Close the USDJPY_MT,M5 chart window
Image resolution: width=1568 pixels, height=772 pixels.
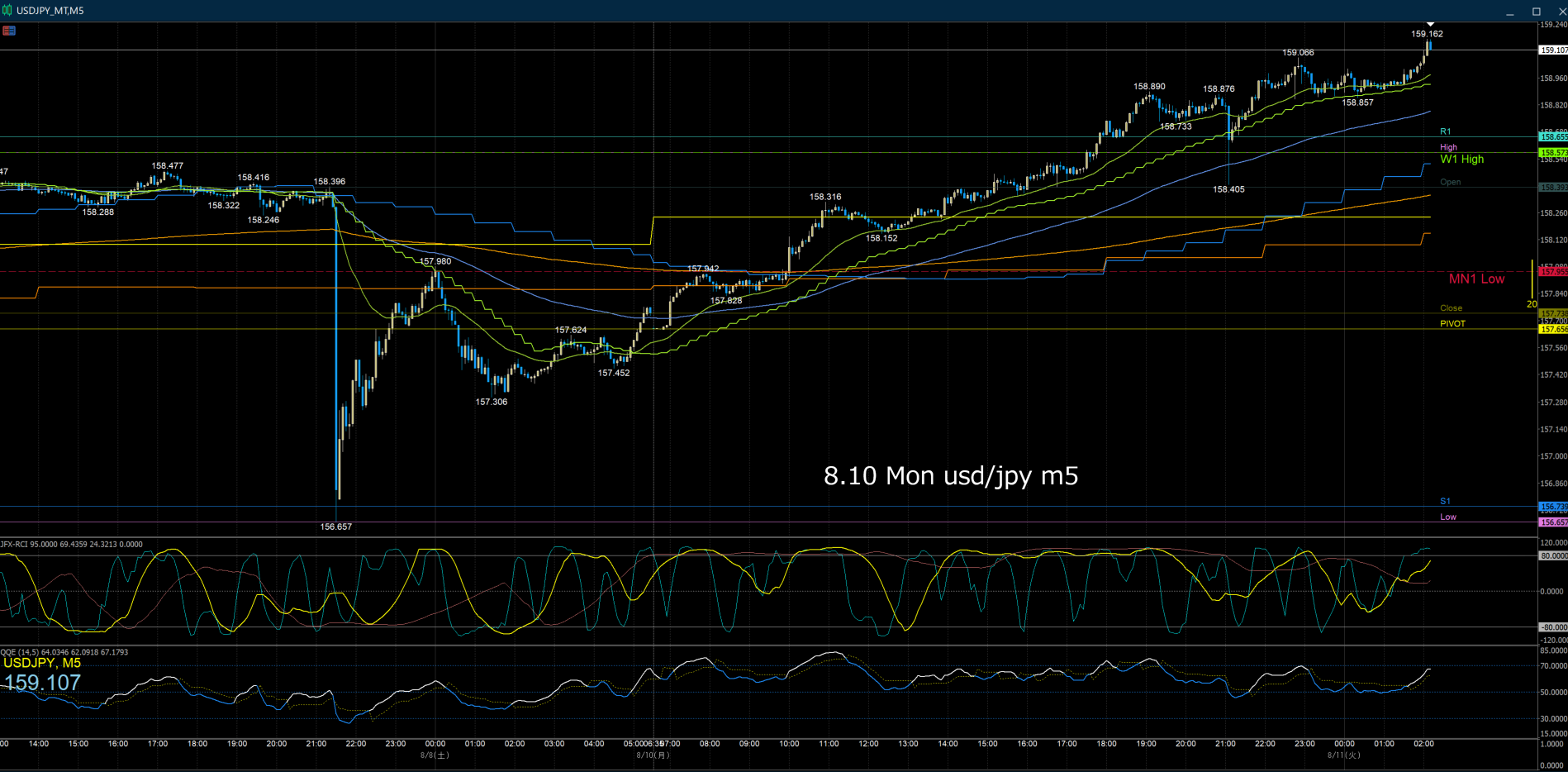pos(1561,12)
